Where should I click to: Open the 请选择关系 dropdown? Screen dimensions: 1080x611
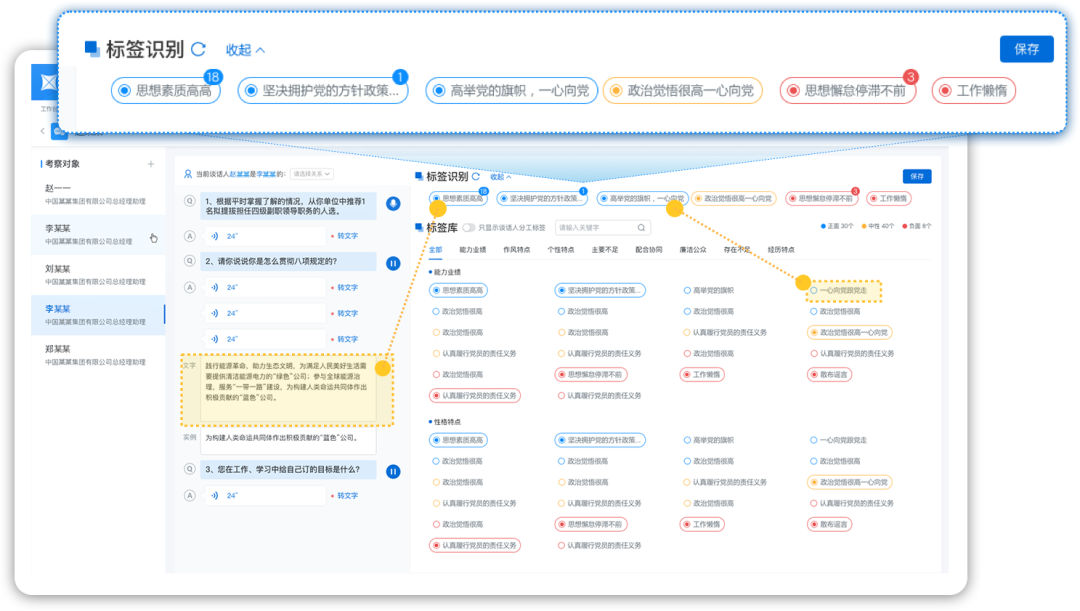[312, 174]
